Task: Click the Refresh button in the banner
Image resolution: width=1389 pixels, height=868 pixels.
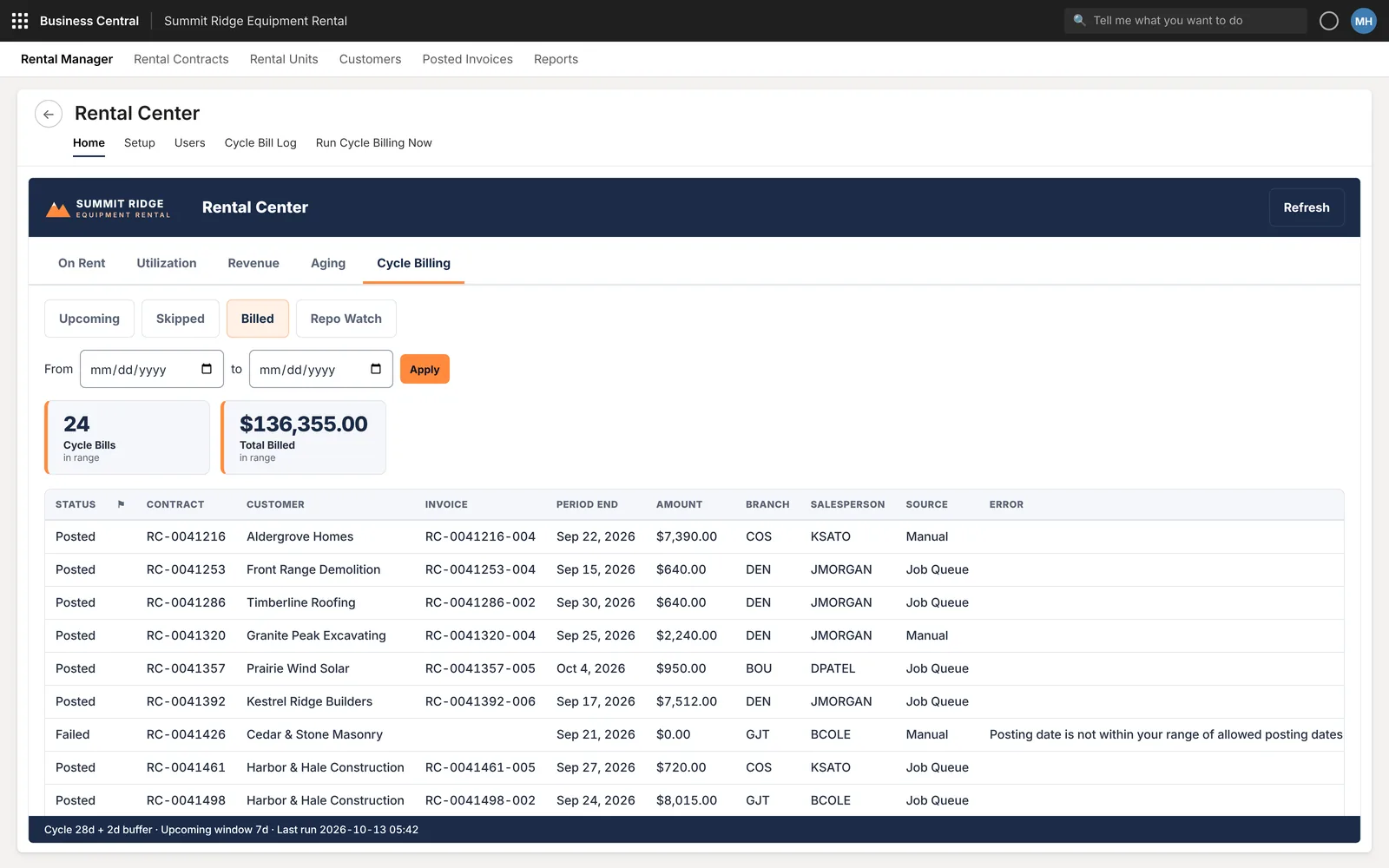Action: (1307, 207)
